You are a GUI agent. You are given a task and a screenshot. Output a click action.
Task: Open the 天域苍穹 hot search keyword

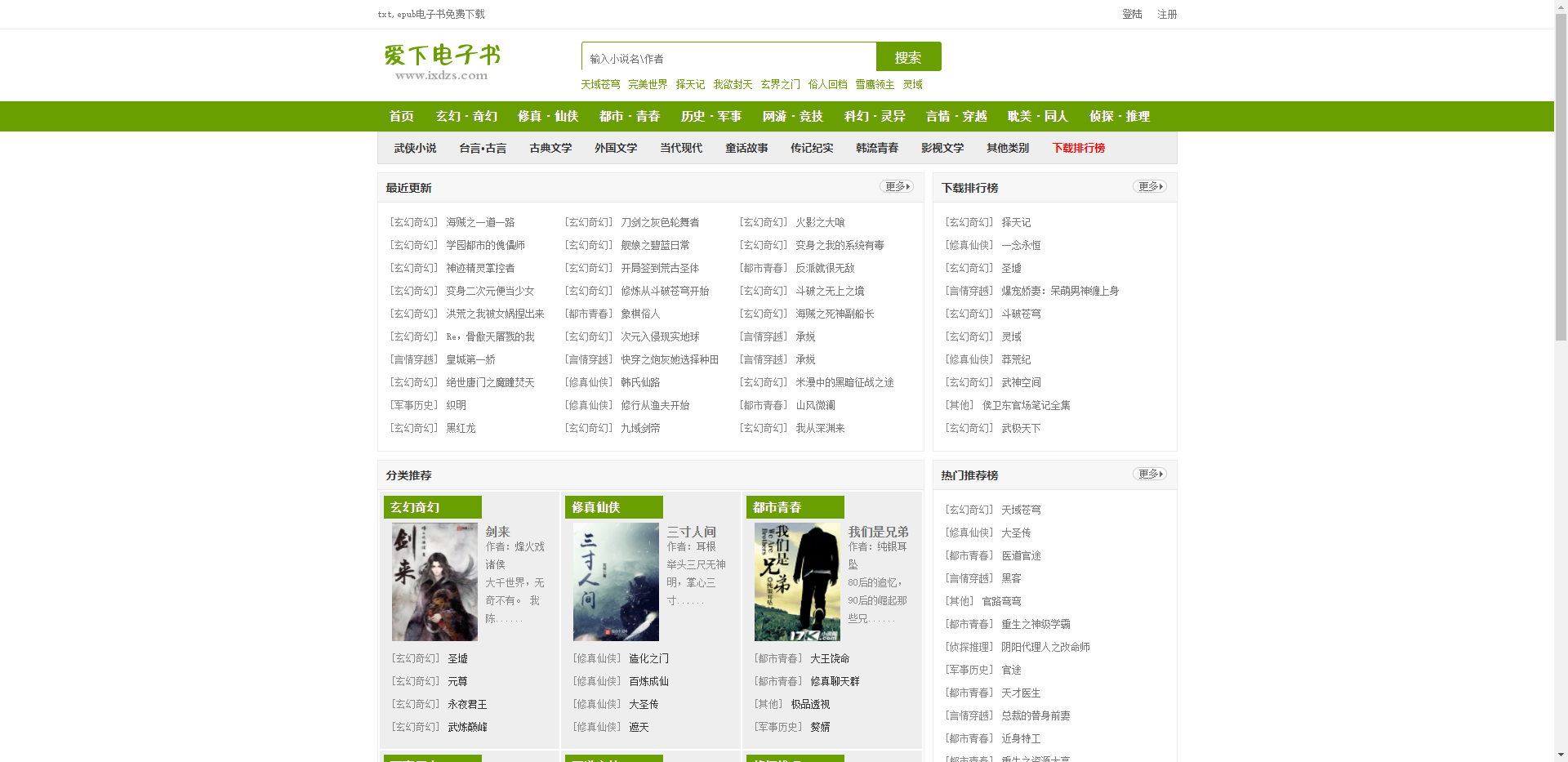tap(602, 84)
